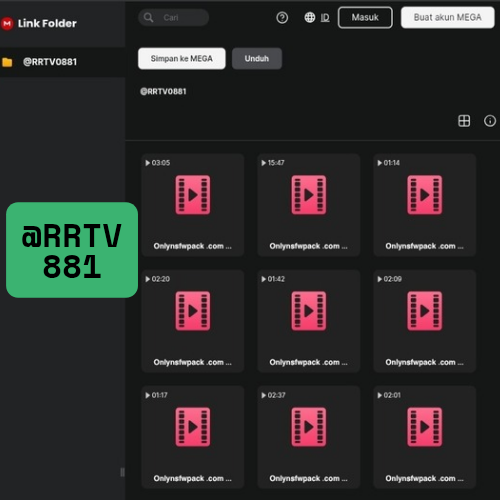Click the MEGA logo icon
500x500 pixels.
(x=7, y=24)
